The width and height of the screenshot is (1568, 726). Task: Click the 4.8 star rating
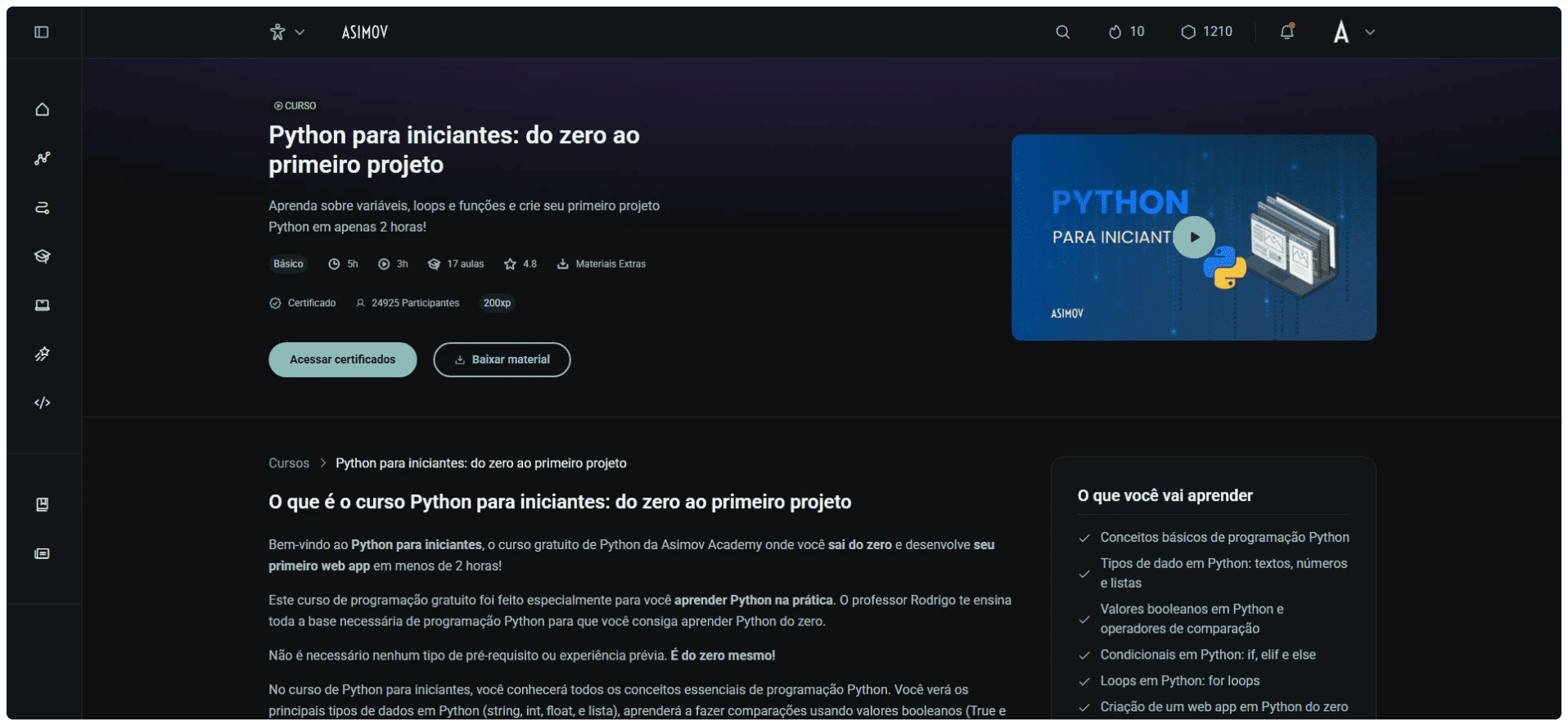coord(520,264)
